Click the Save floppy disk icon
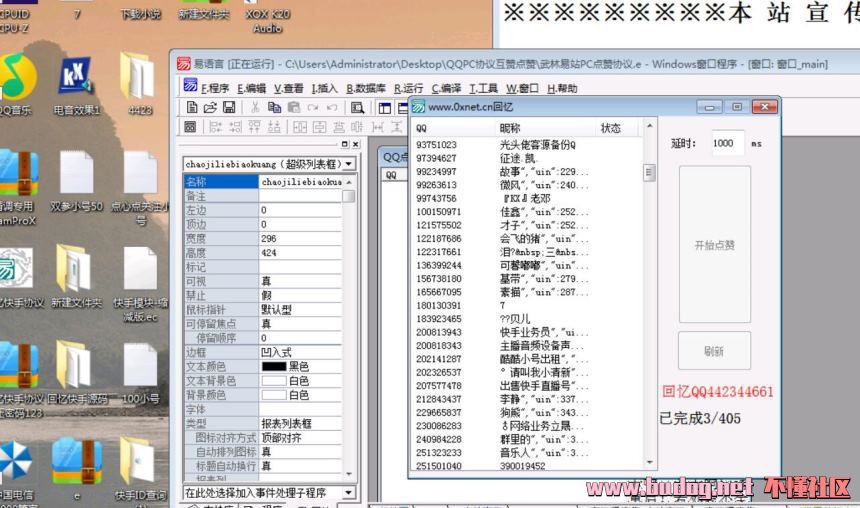 (x=229, y=108)
